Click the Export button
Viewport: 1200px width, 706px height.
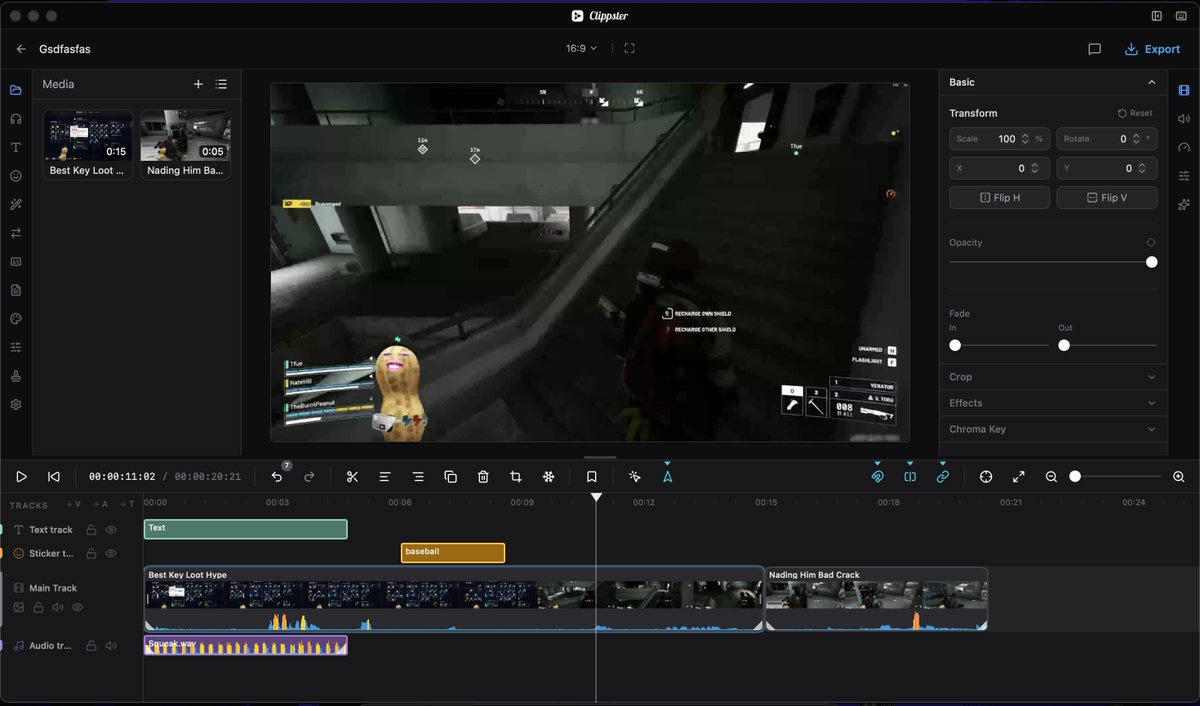1152,49
